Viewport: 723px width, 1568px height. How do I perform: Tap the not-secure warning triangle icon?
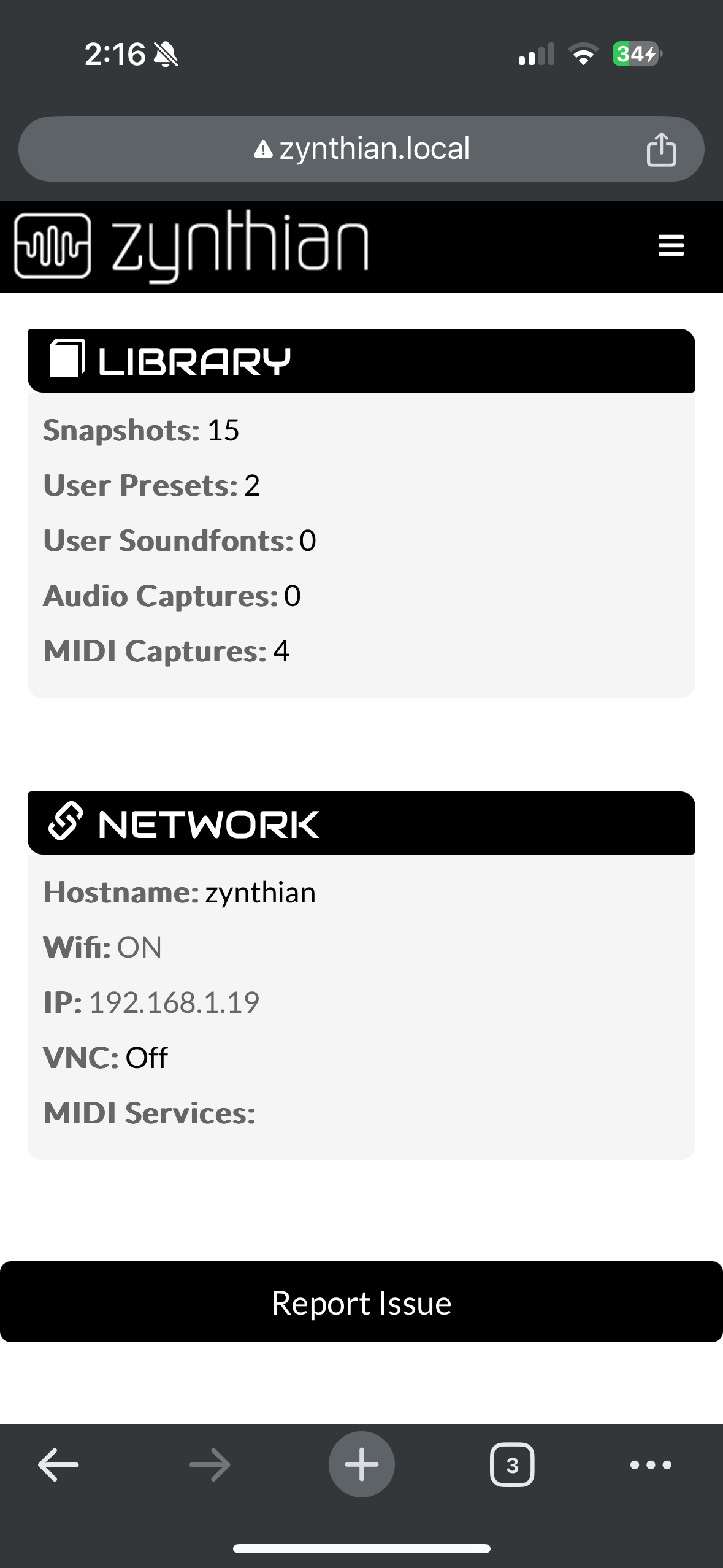263,149
